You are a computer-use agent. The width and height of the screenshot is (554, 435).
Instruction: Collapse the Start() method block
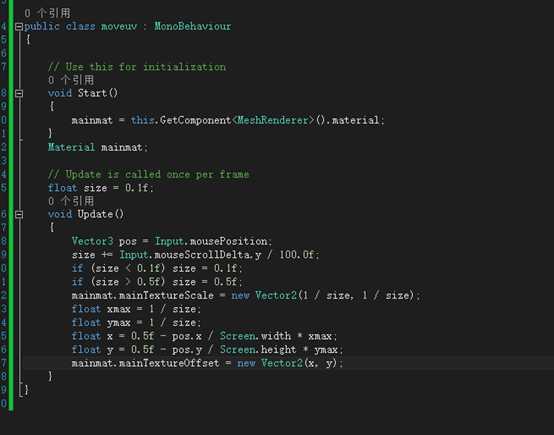pyautogui.click(x=19, y=93)
